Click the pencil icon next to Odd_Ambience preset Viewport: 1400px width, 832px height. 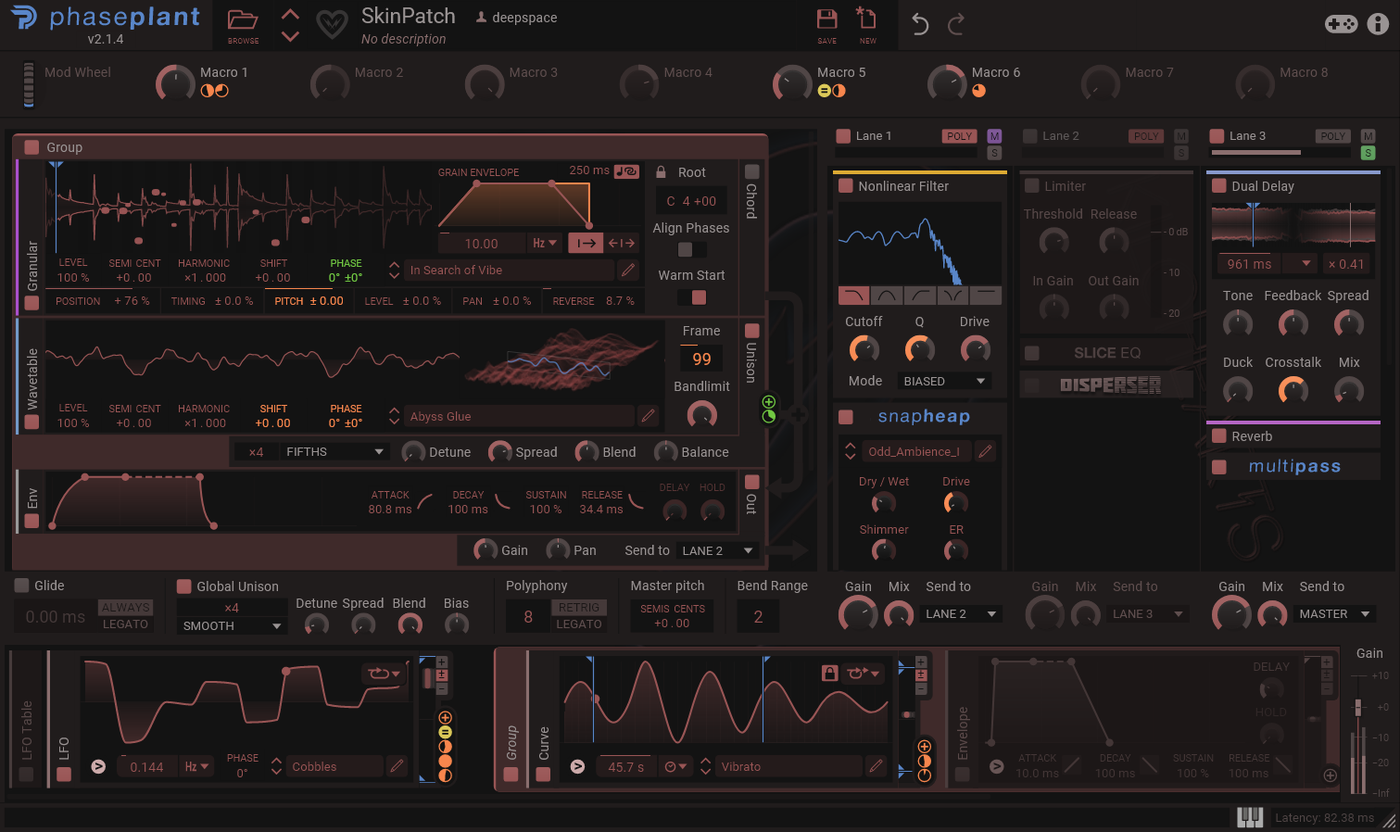pos(986,451)
